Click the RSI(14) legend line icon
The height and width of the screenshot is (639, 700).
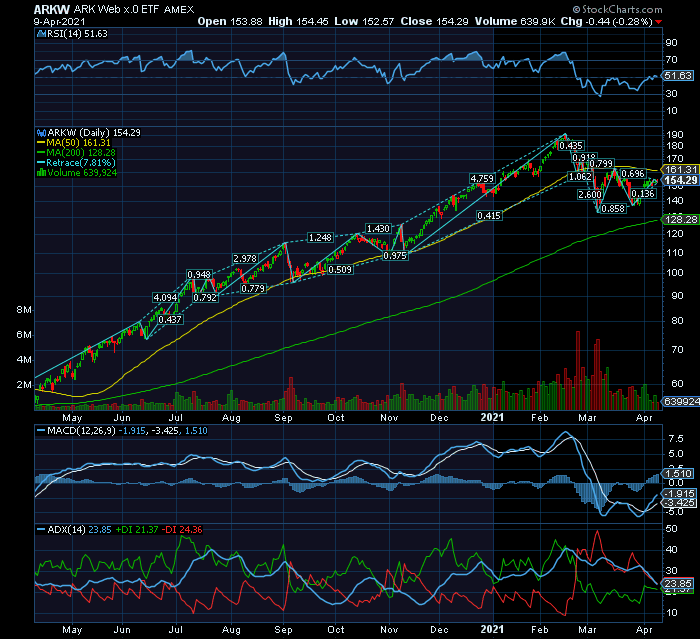click(x=41, y=34)
